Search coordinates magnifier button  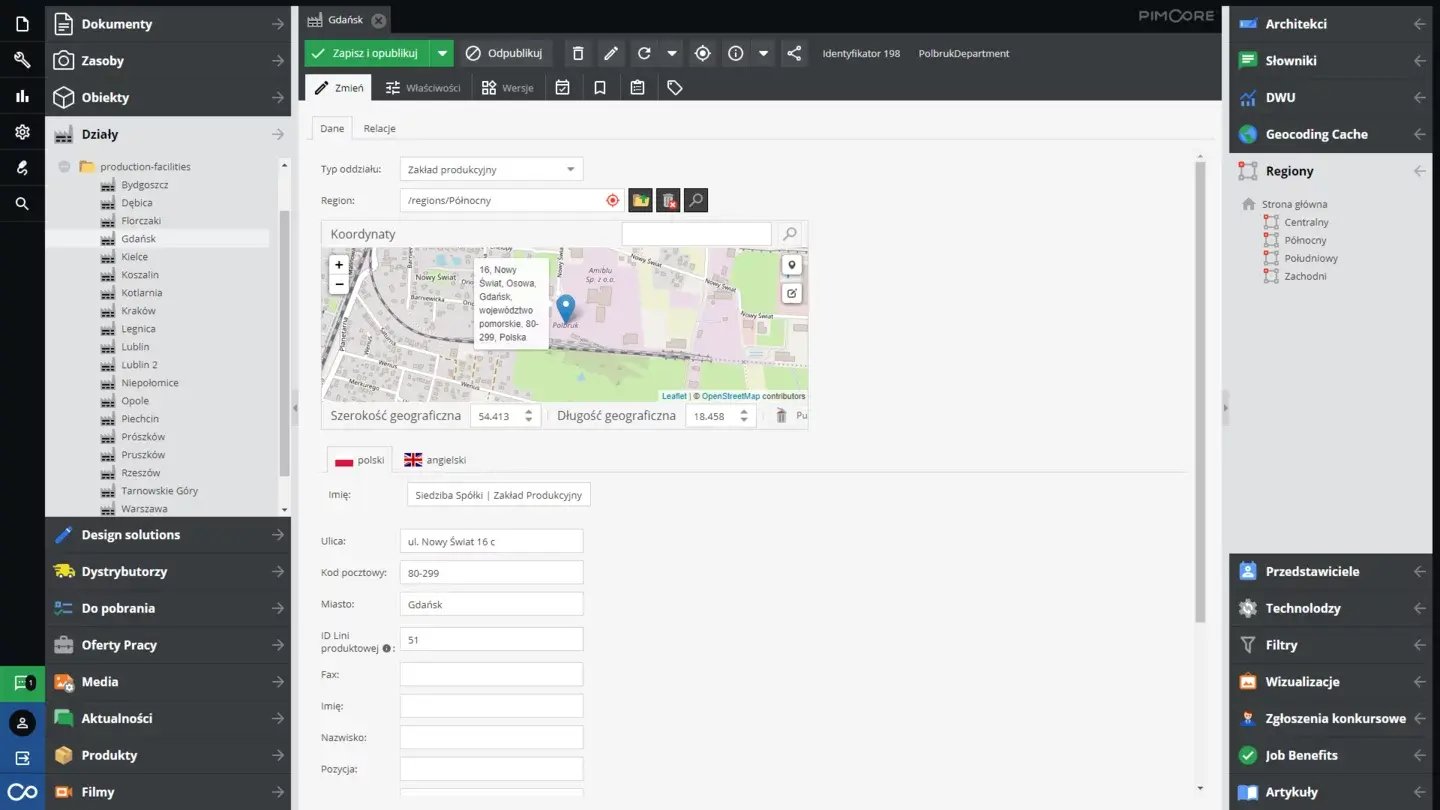point(790,234)
